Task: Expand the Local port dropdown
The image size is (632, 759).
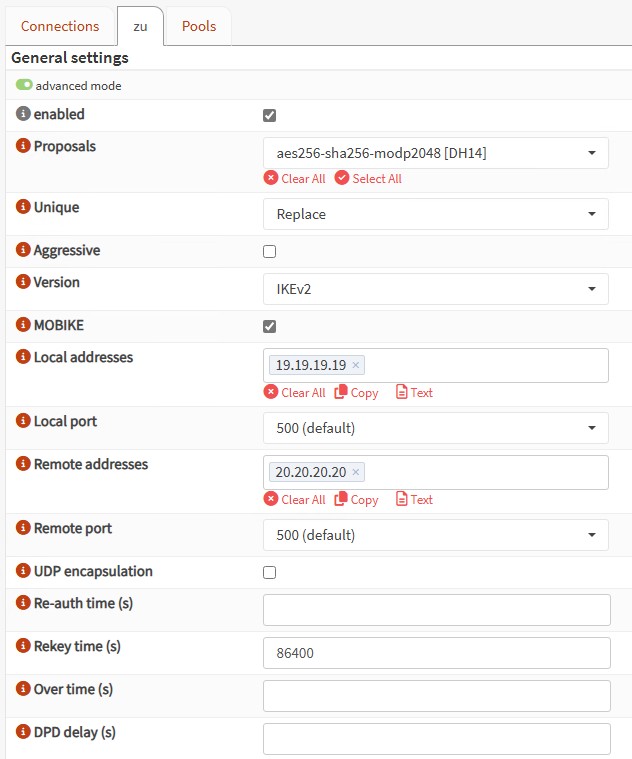Action: click(435, 428)
